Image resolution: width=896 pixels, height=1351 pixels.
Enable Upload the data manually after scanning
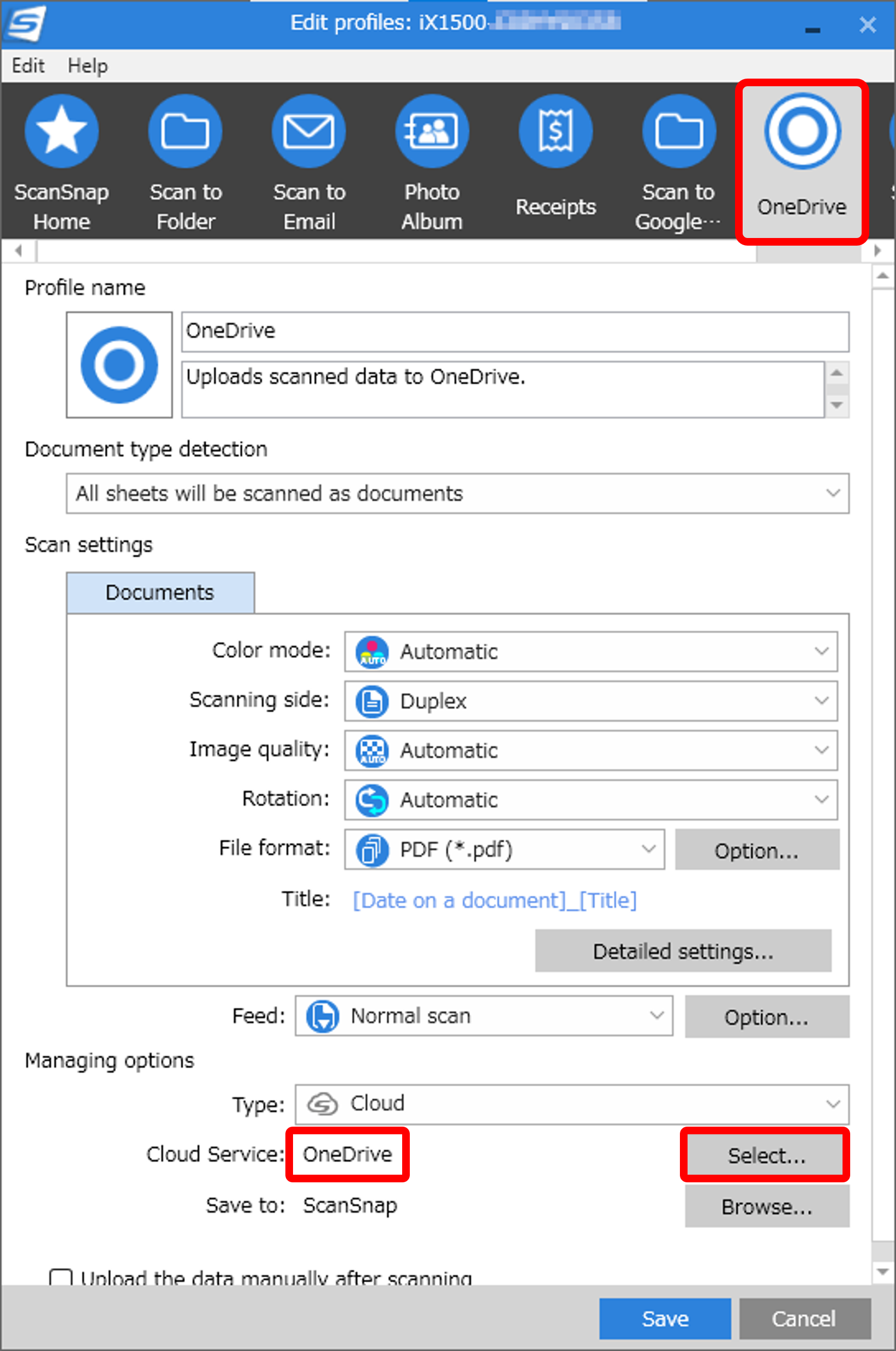pos(61,1278)
